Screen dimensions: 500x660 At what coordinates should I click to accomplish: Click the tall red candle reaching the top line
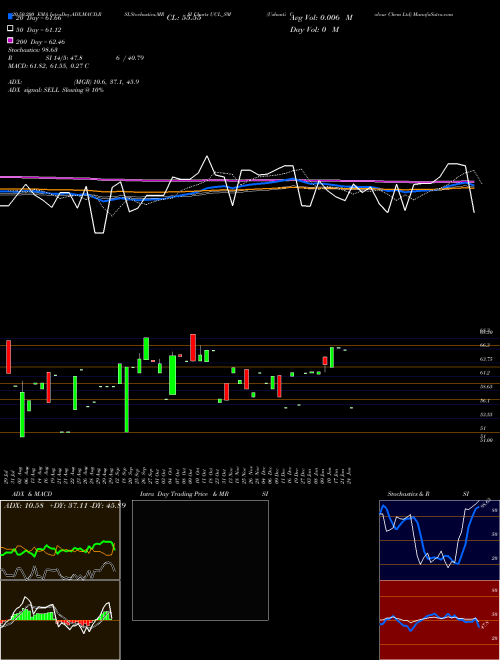pos(193,348)
